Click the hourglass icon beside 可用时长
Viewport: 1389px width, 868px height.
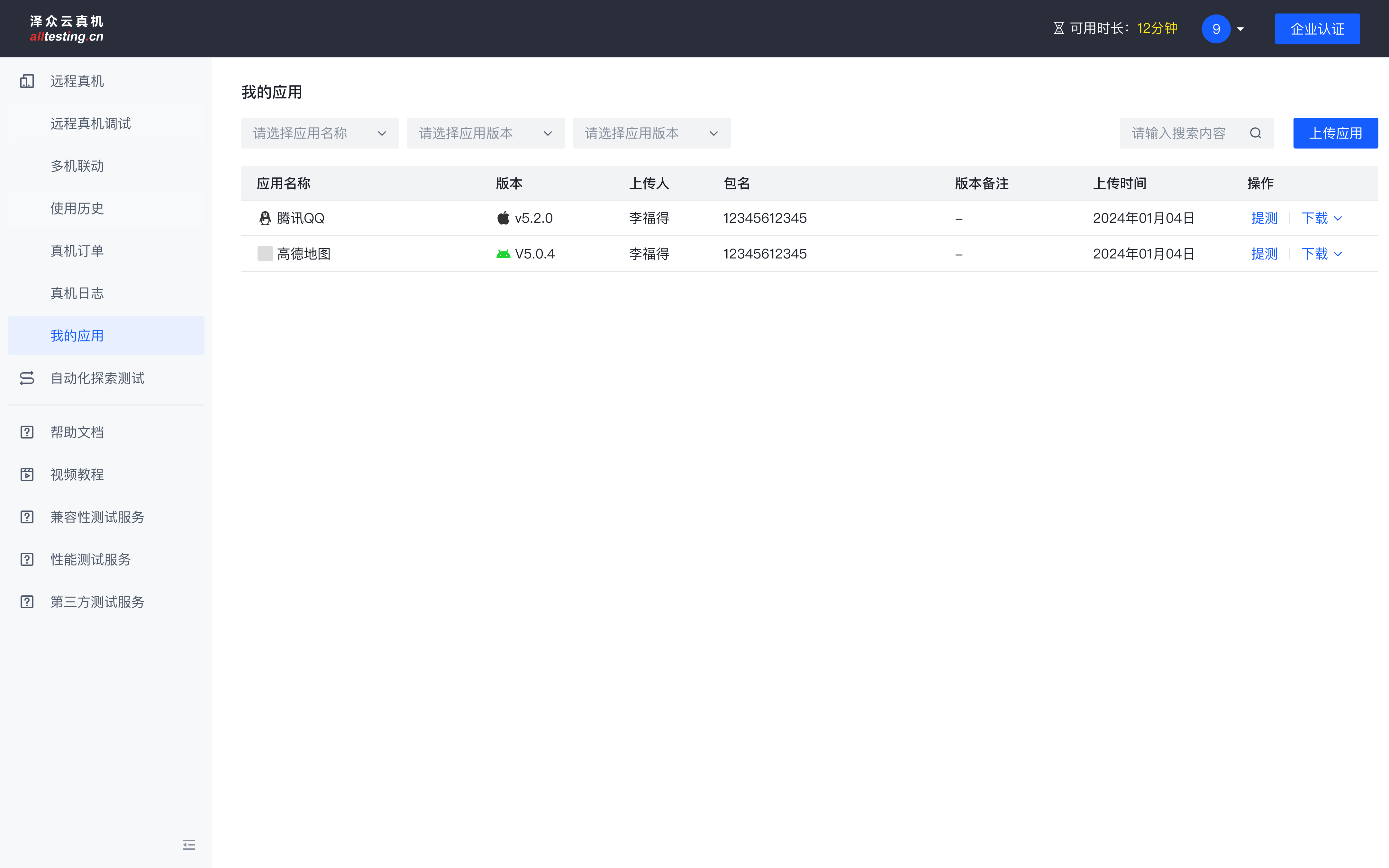coord(1058,28)
